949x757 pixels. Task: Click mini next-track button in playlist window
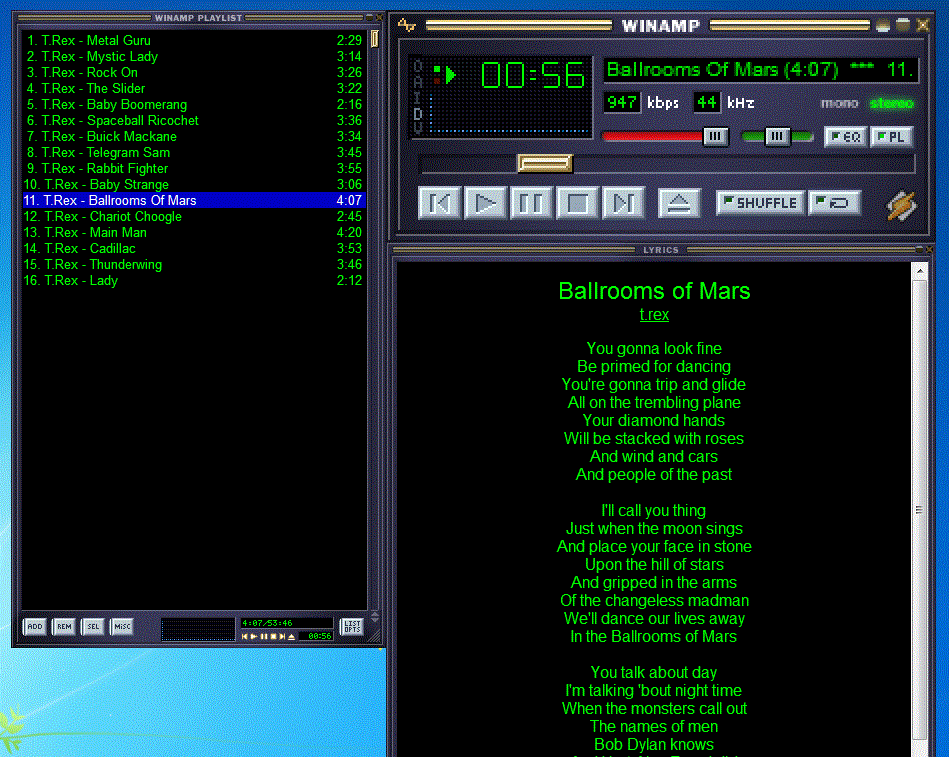pos(283,637)
